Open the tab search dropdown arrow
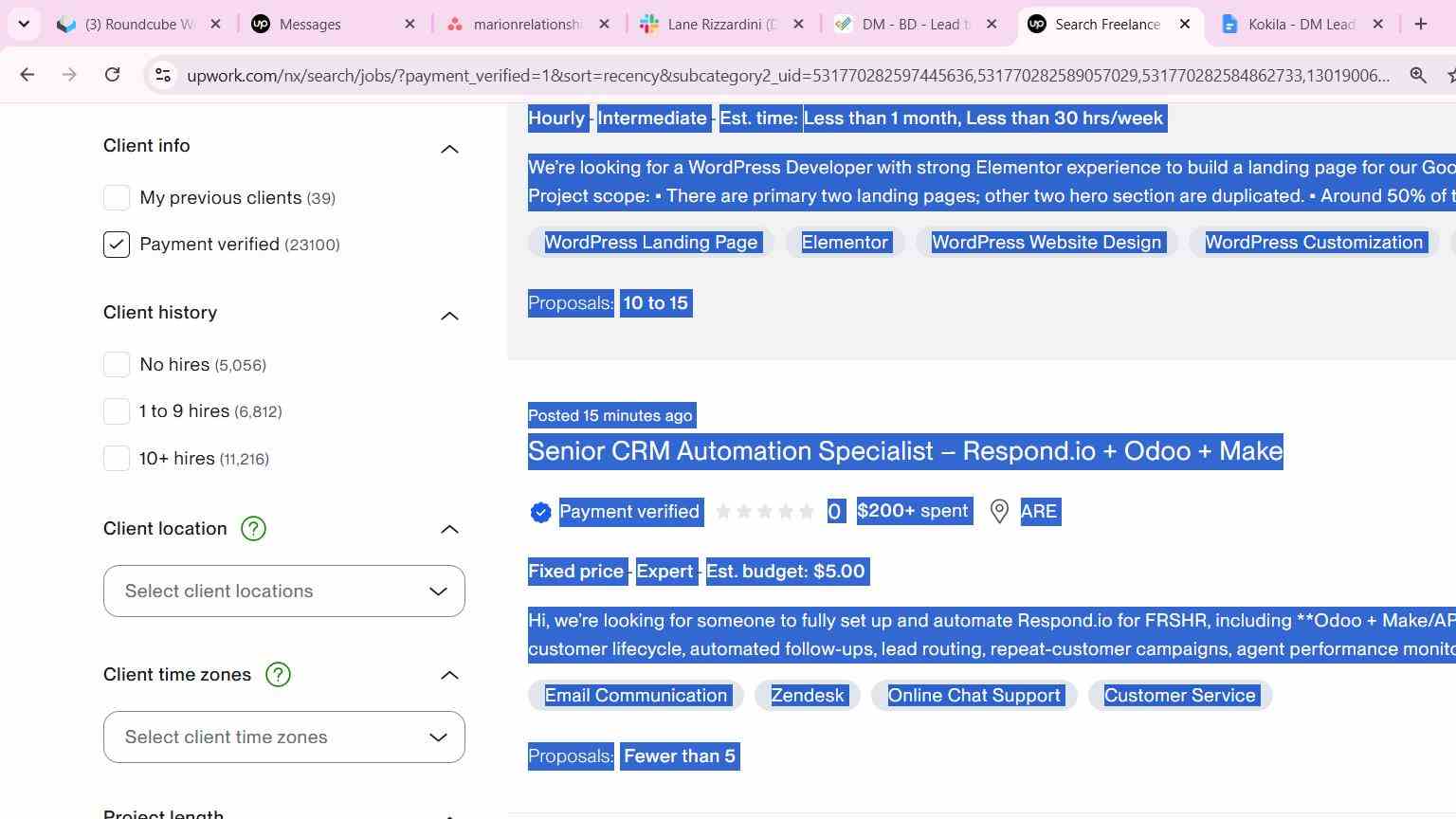Image resolution: width=1456 pixels, height=819 pixels. coord(24,24)
